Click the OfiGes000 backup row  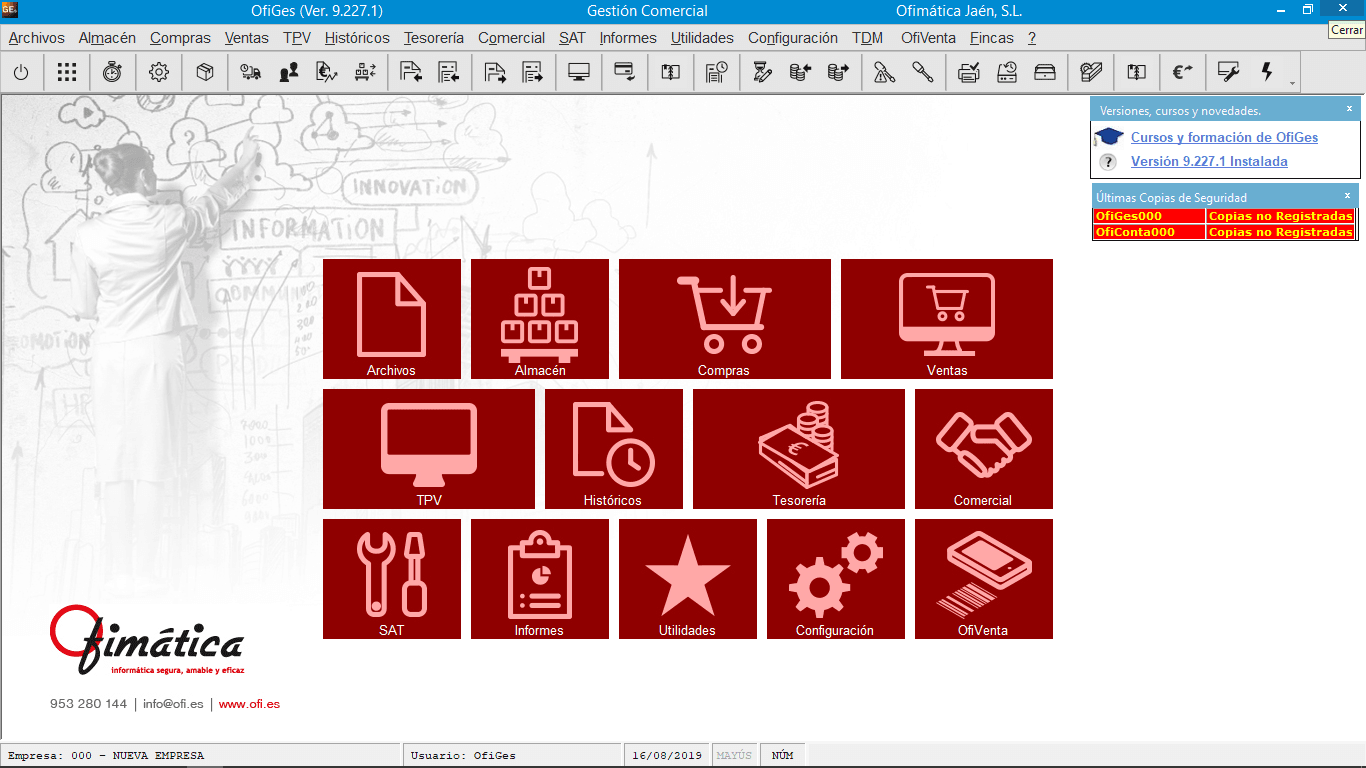1223,216
